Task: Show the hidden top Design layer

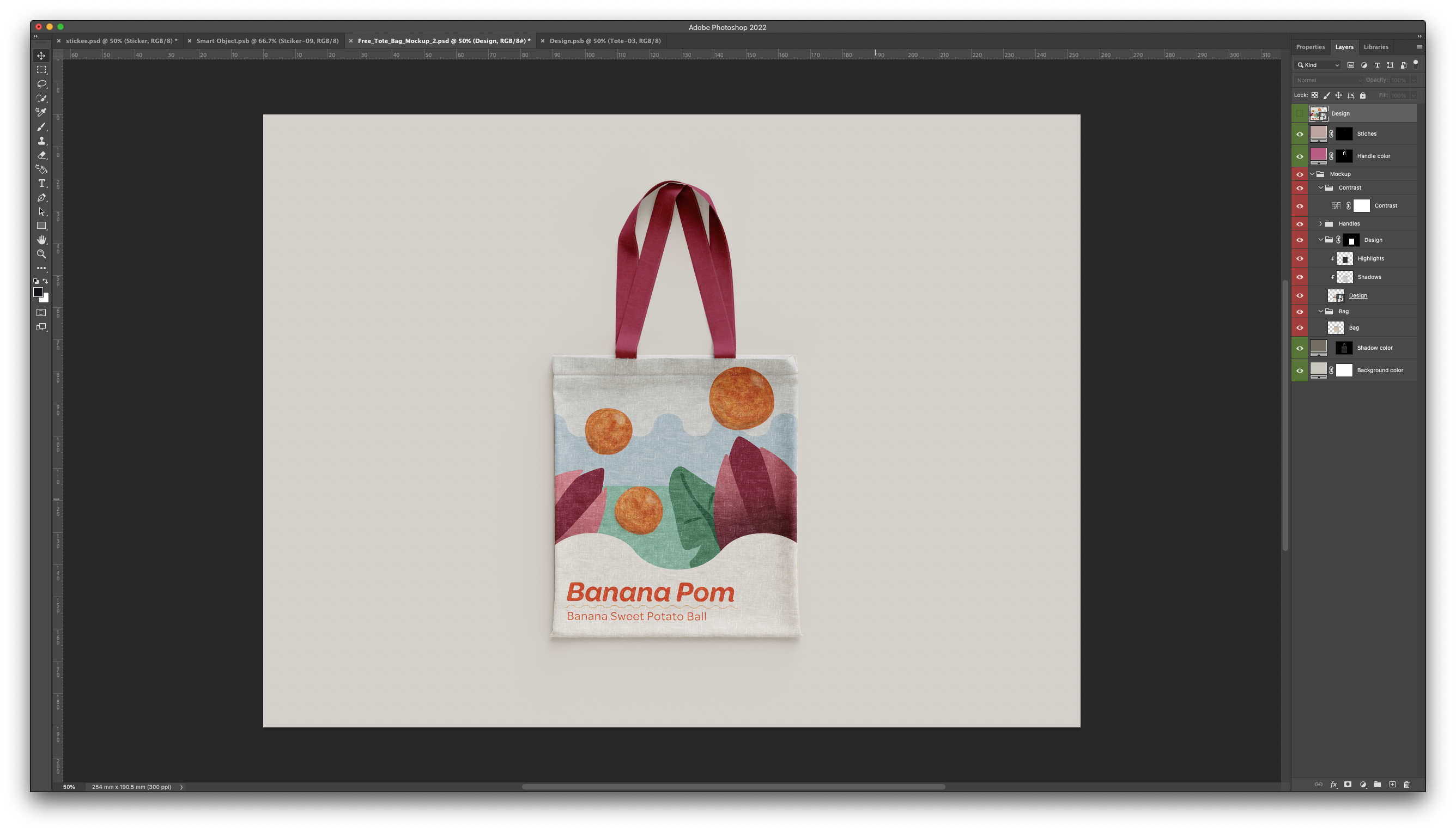Action: 1300,114
